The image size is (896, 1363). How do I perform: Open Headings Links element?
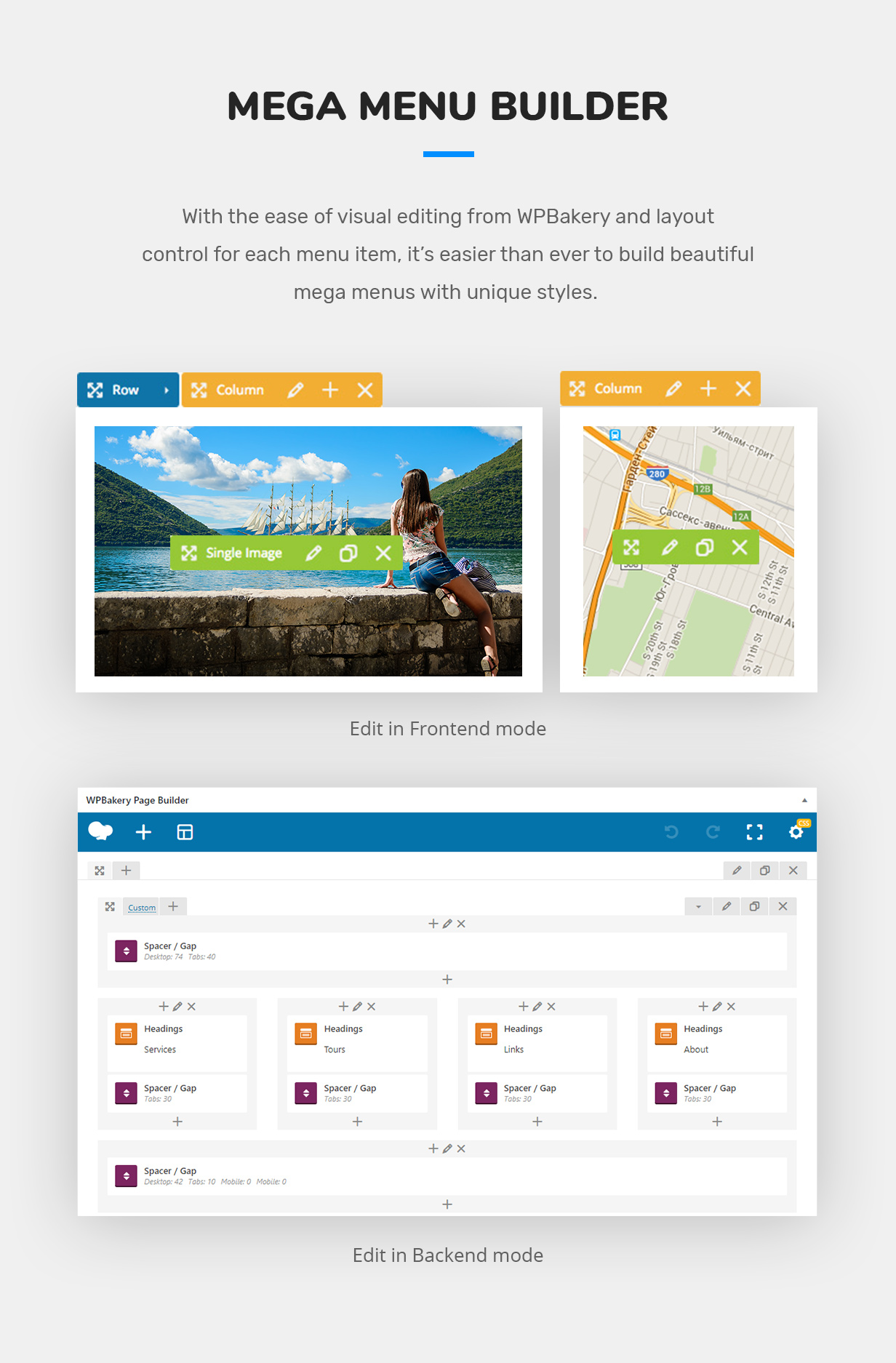pyautogui.click(x=537, y=1043)
